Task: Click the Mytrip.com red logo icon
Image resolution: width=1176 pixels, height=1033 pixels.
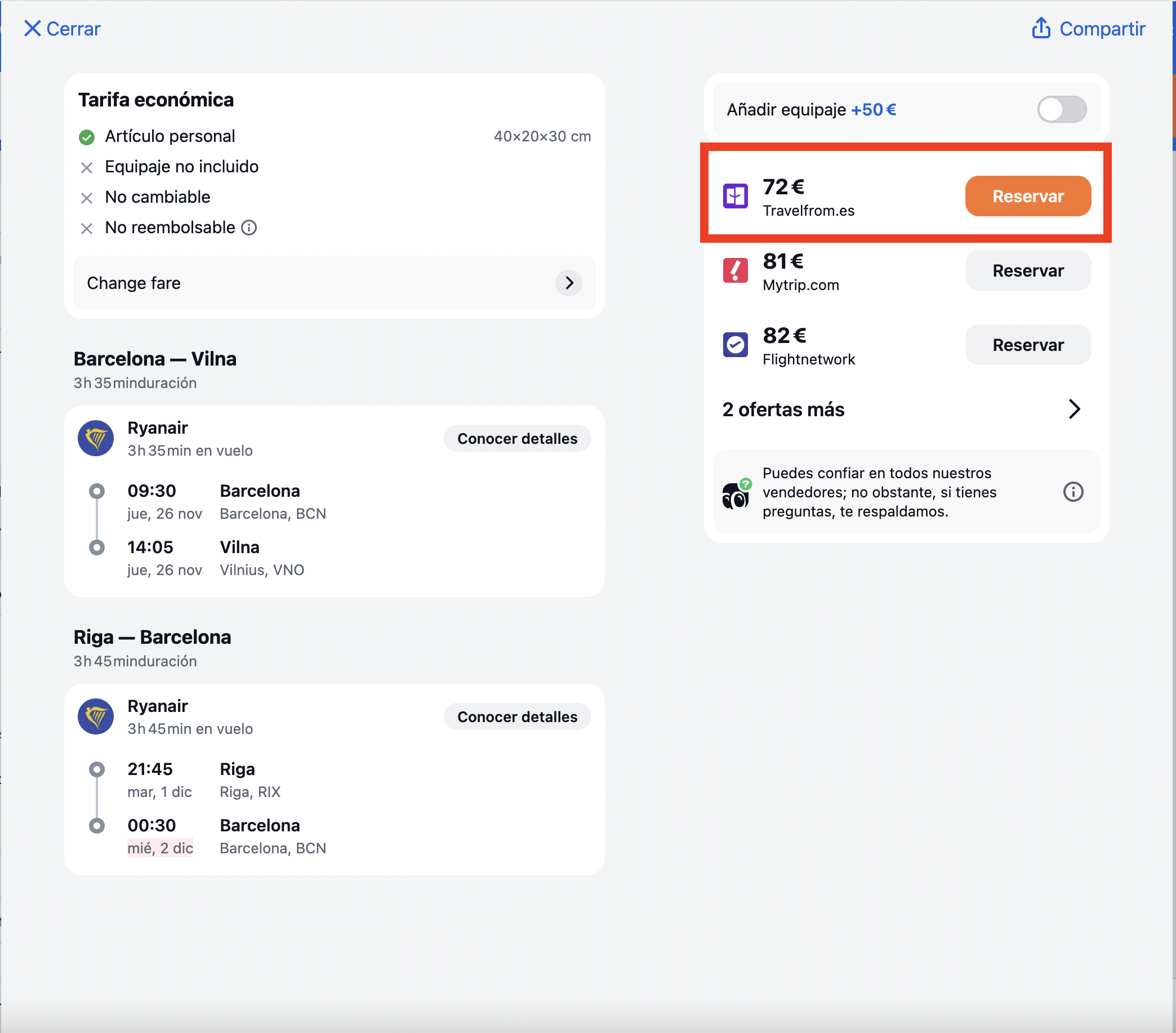Action: [x=734, y=270]
